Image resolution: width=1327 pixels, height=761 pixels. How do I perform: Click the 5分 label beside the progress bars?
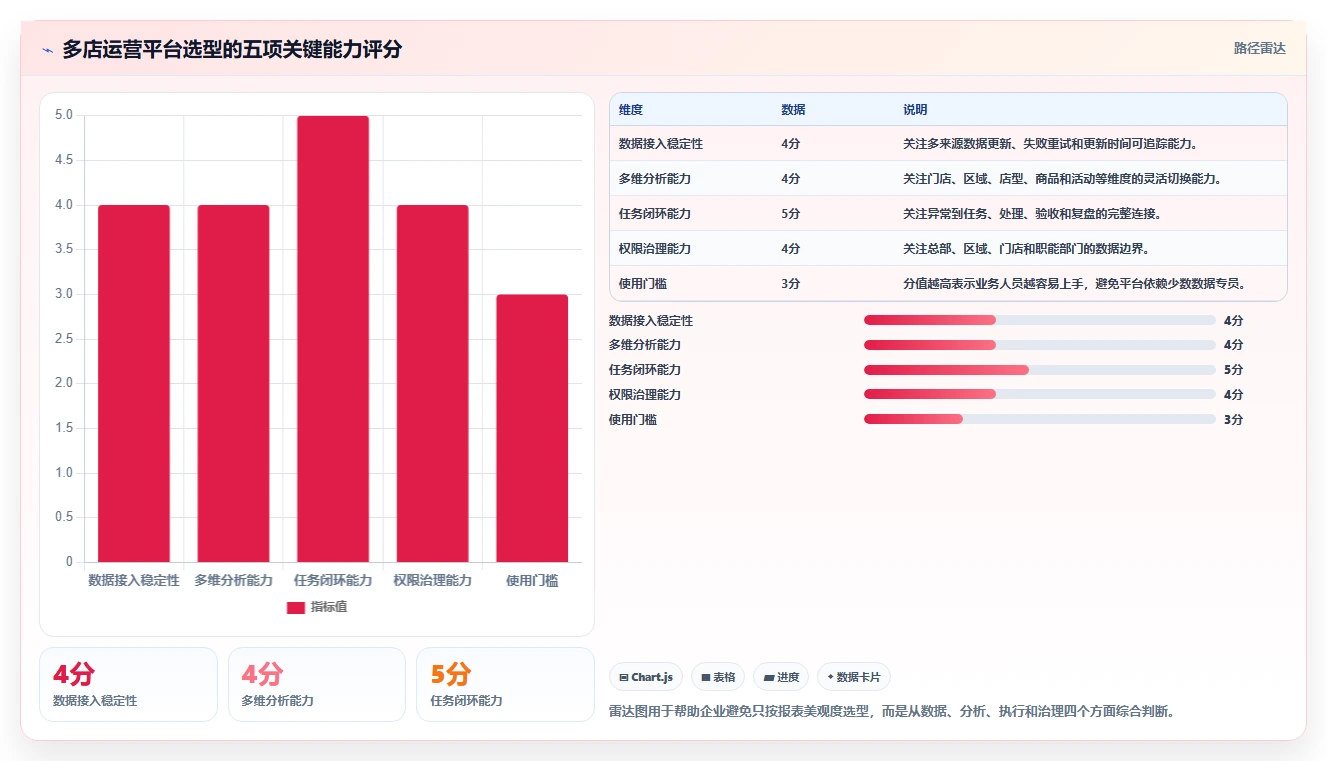(x=1234, y=370)
